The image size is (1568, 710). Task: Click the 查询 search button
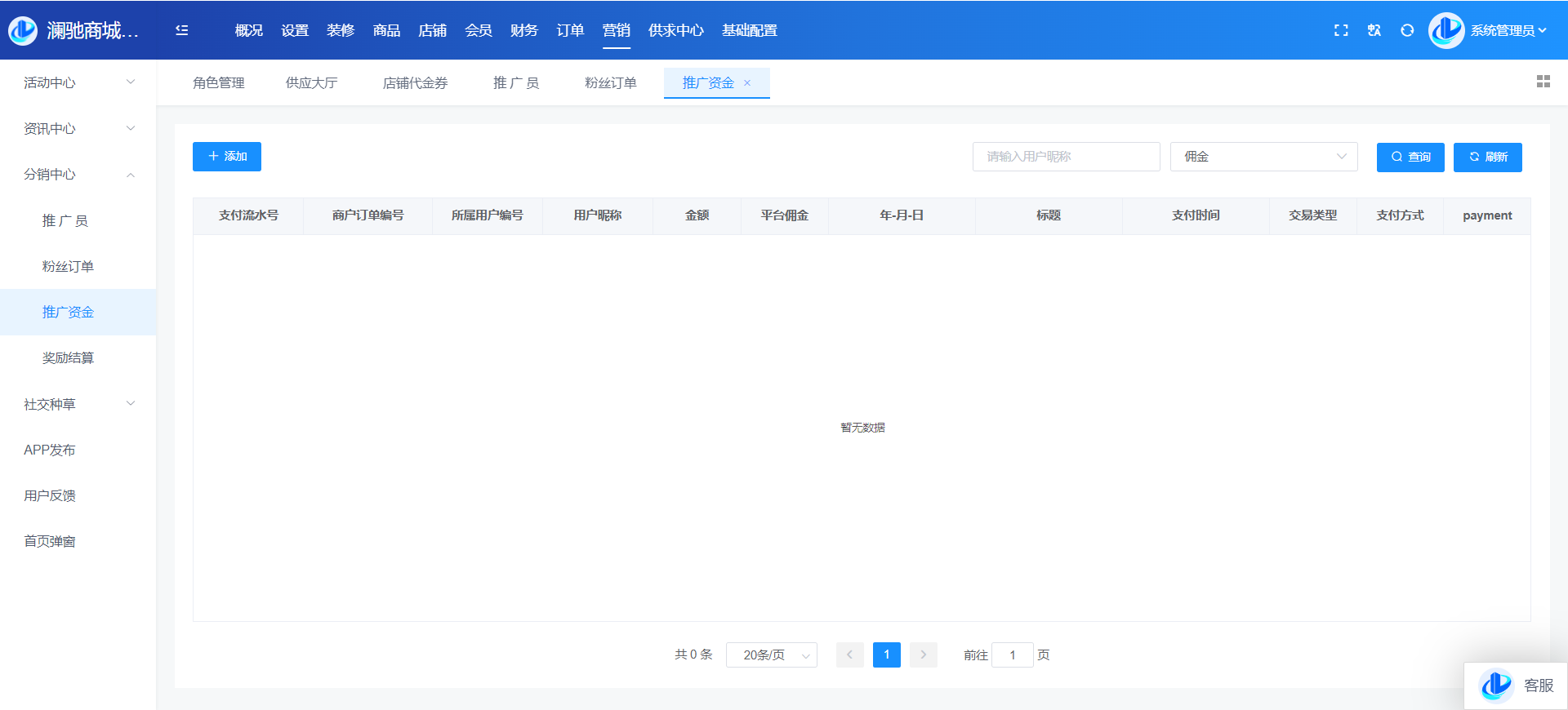click(1410, 157)
